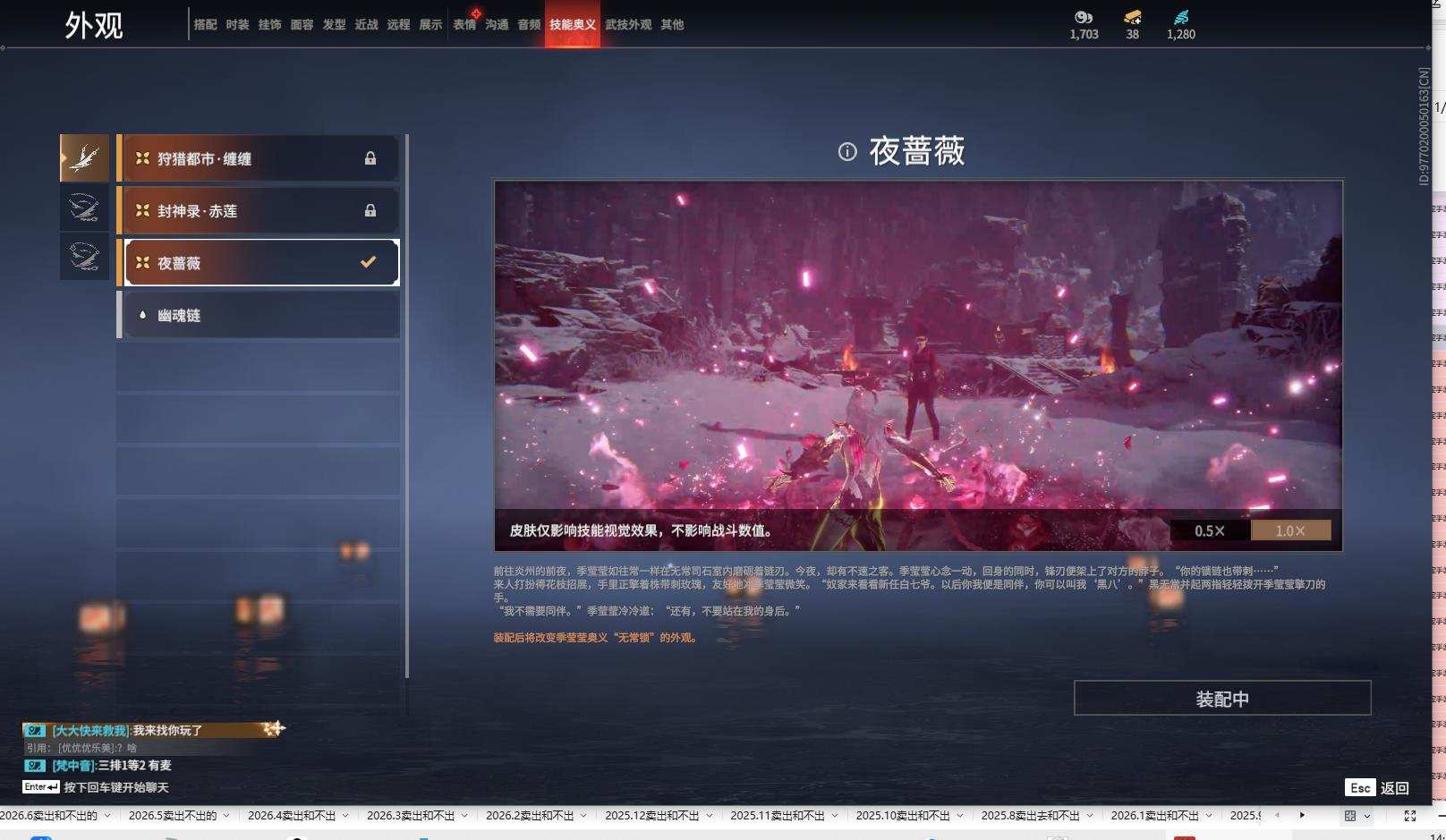This screenshot has height=840, width=1446.
Task: Select the first Wuchang Chain skill category icon
Action: coord(85,158)
